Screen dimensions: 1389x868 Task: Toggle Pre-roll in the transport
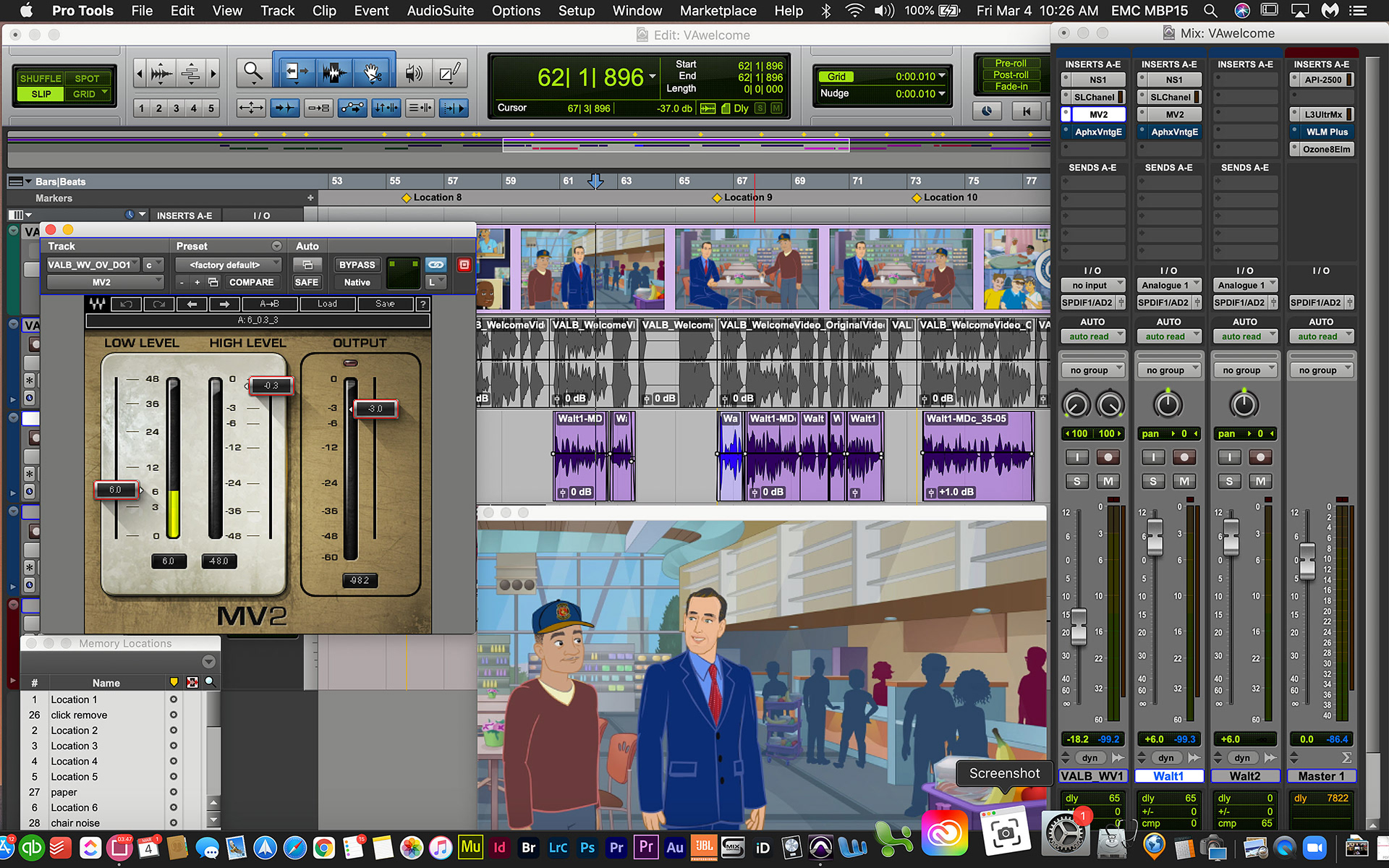[1011, 63]
